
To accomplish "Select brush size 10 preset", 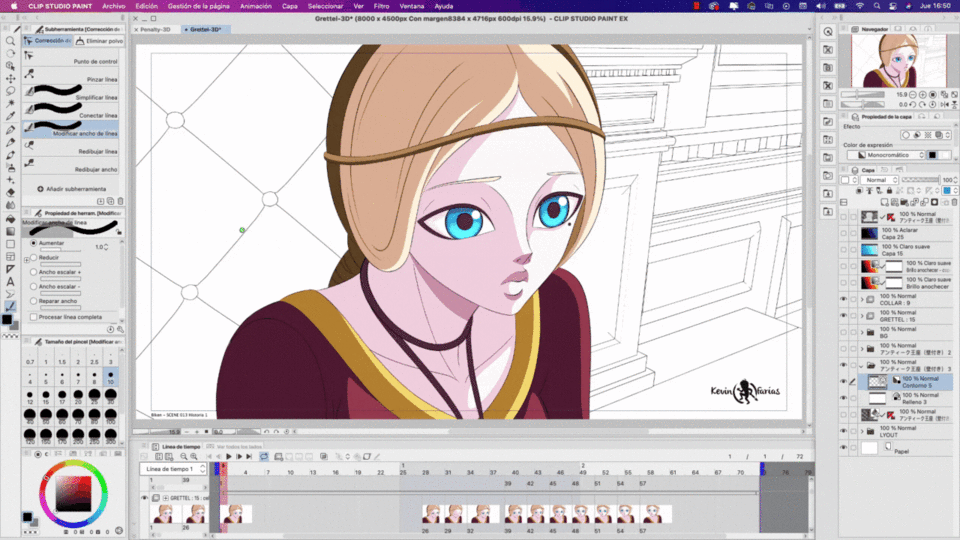I will (110, 375).
